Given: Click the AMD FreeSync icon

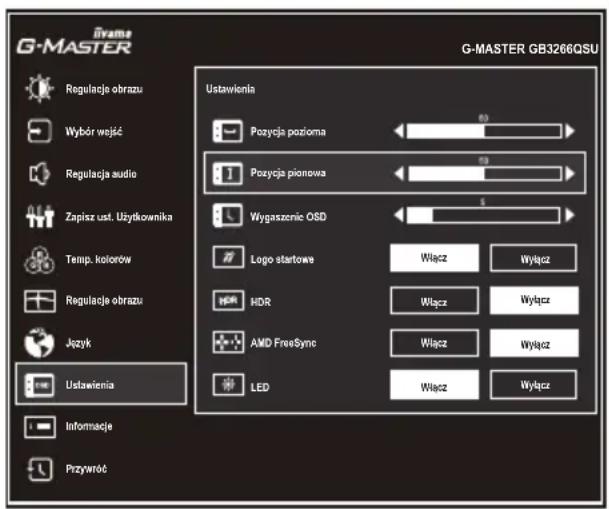Looking at the screenshot, I should (228, 342).
